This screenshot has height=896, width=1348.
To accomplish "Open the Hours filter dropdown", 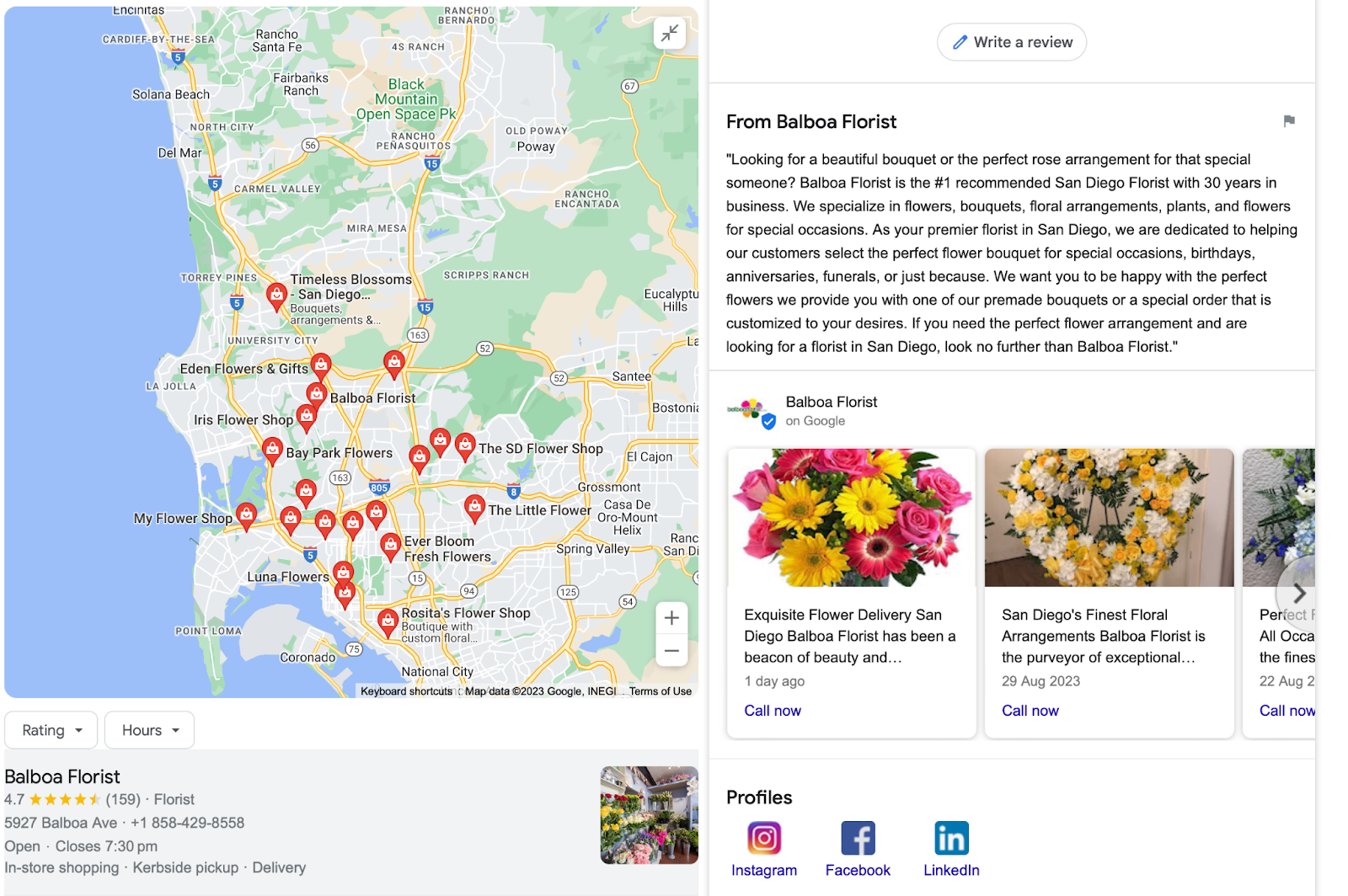I will [148, 730].
